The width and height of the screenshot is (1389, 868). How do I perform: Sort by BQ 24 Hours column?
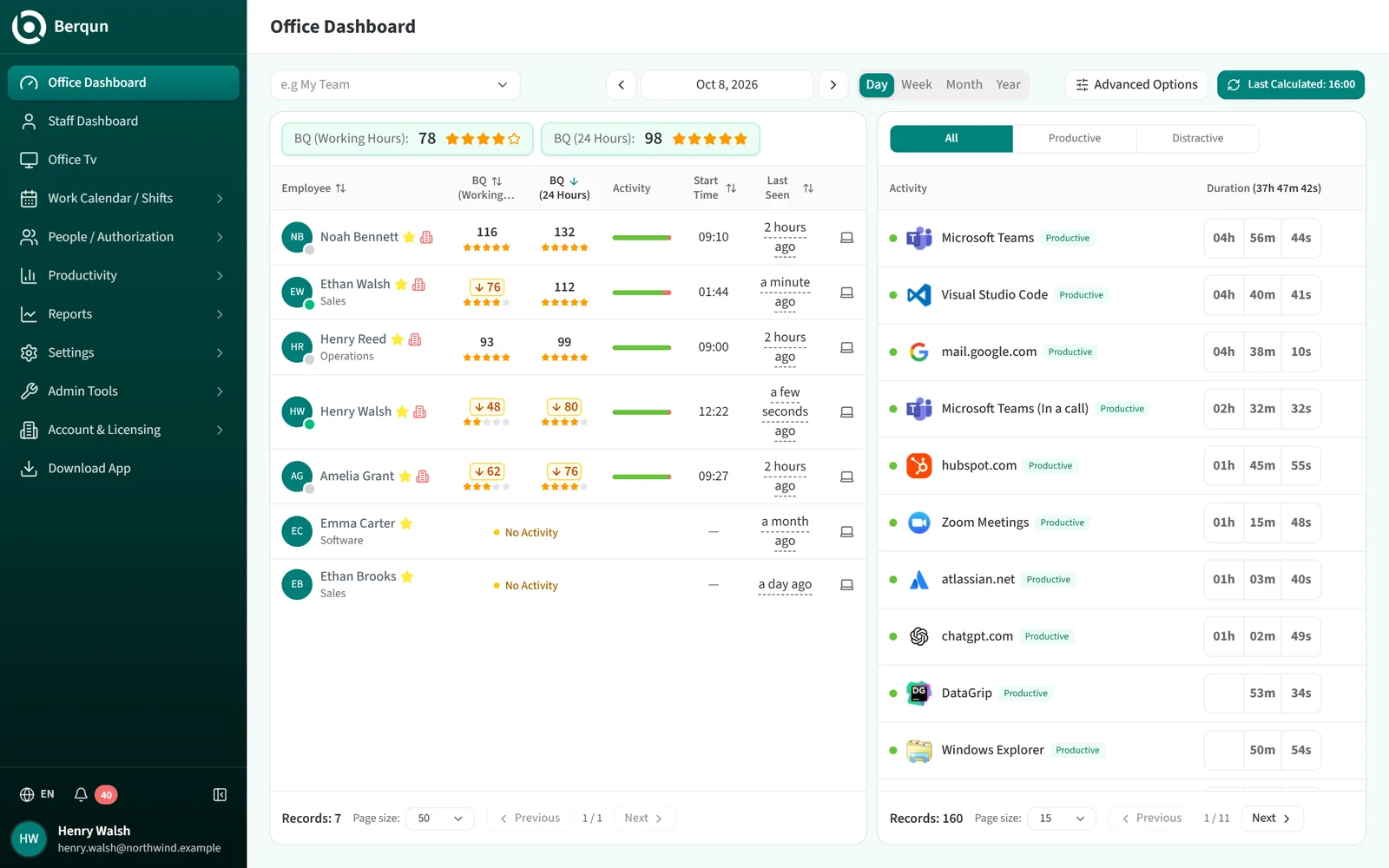tap(574, 181)
